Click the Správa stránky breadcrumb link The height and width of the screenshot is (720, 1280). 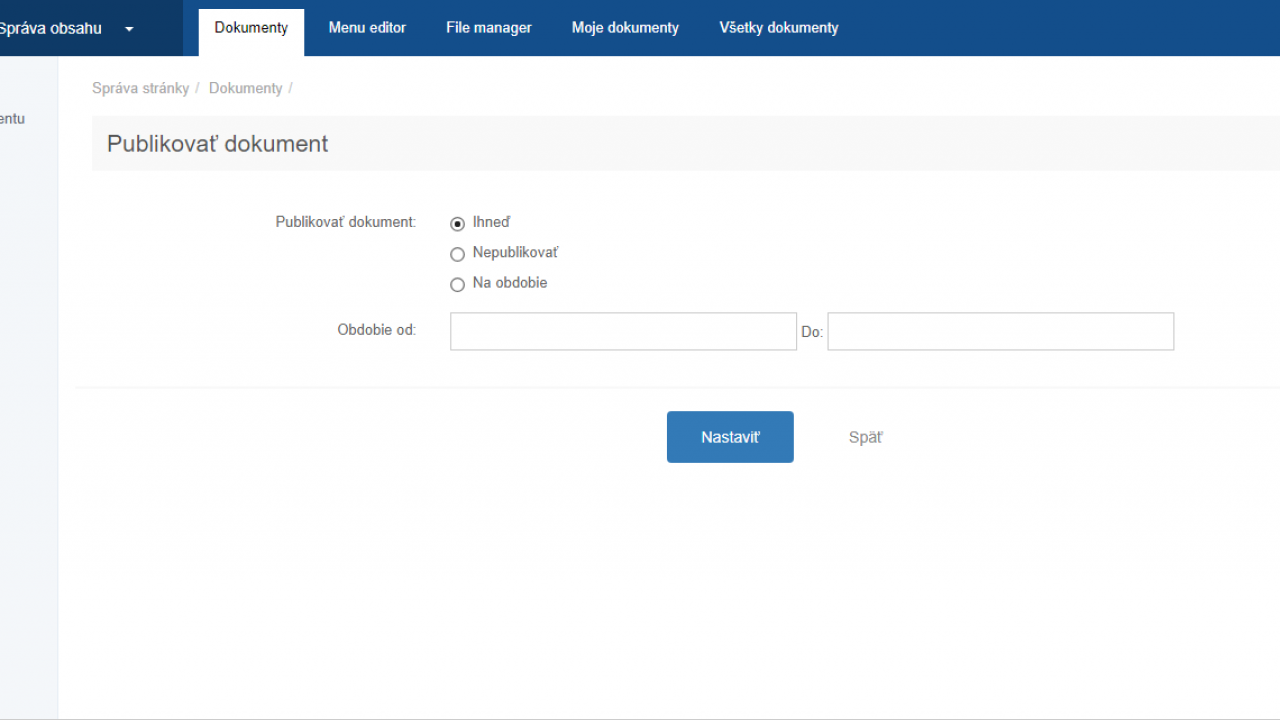click(140, 88)
